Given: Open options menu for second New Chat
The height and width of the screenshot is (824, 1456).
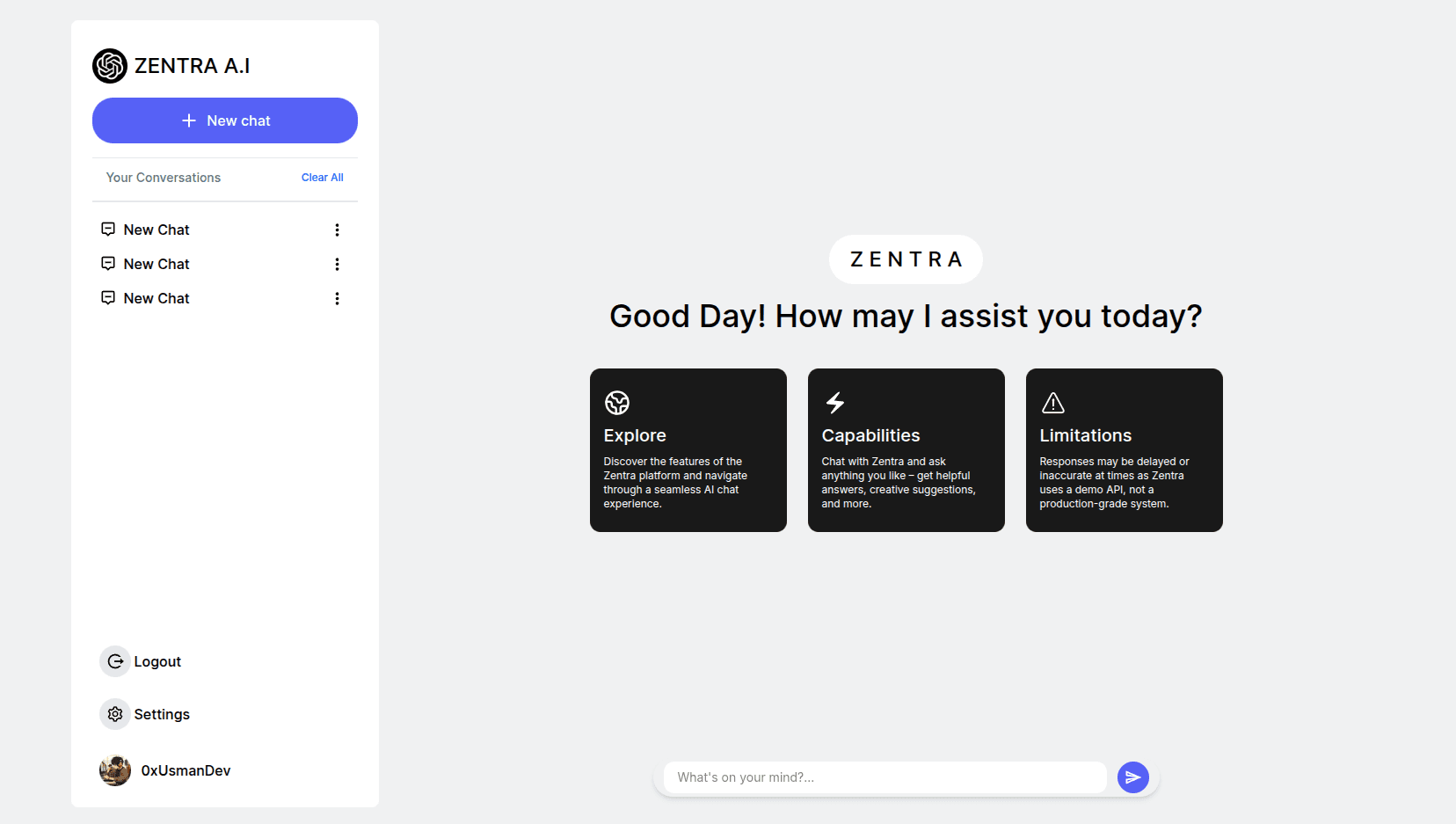Looking at the screenshot, I should point(337,264).
